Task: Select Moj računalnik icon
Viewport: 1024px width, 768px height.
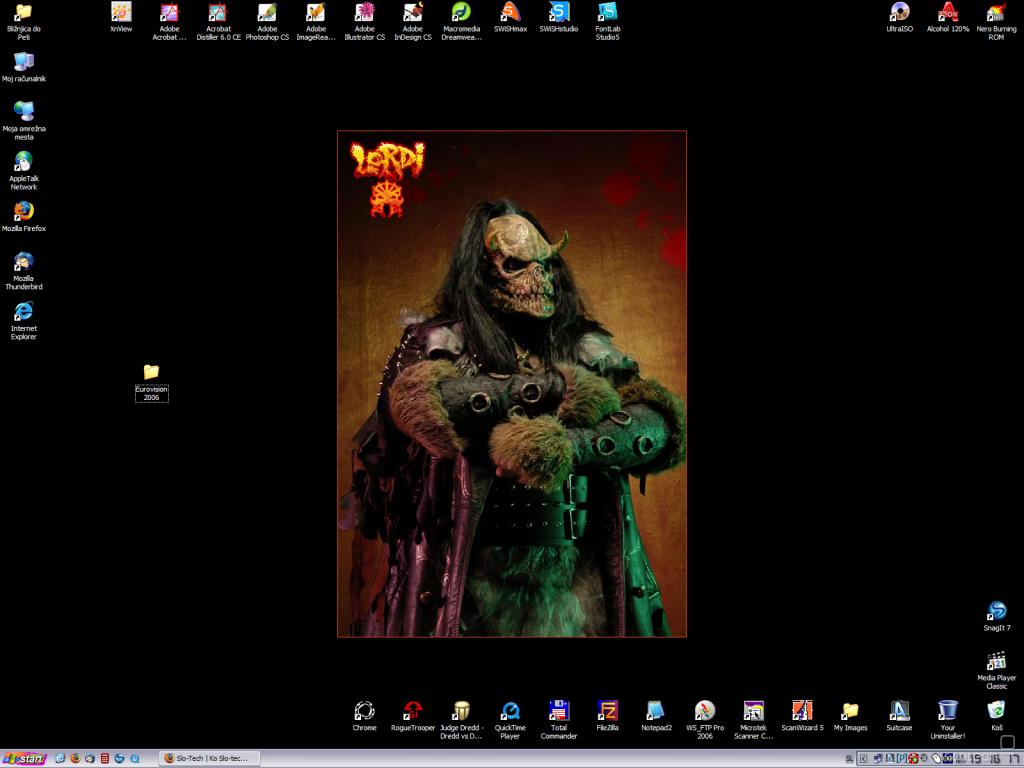Action: 24,67
